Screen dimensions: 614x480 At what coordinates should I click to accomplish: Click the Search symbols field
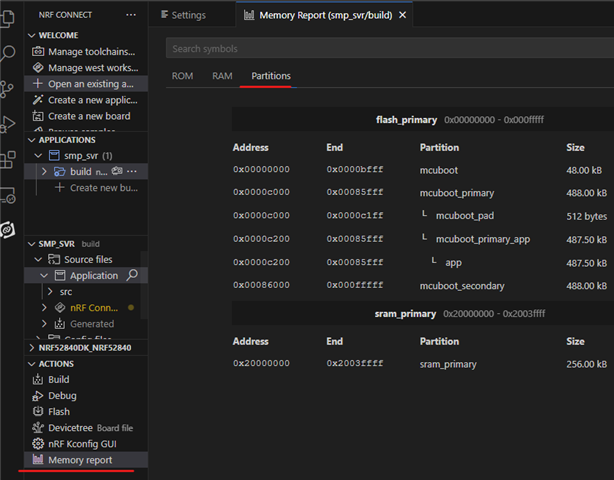click(x=390, y=49)
